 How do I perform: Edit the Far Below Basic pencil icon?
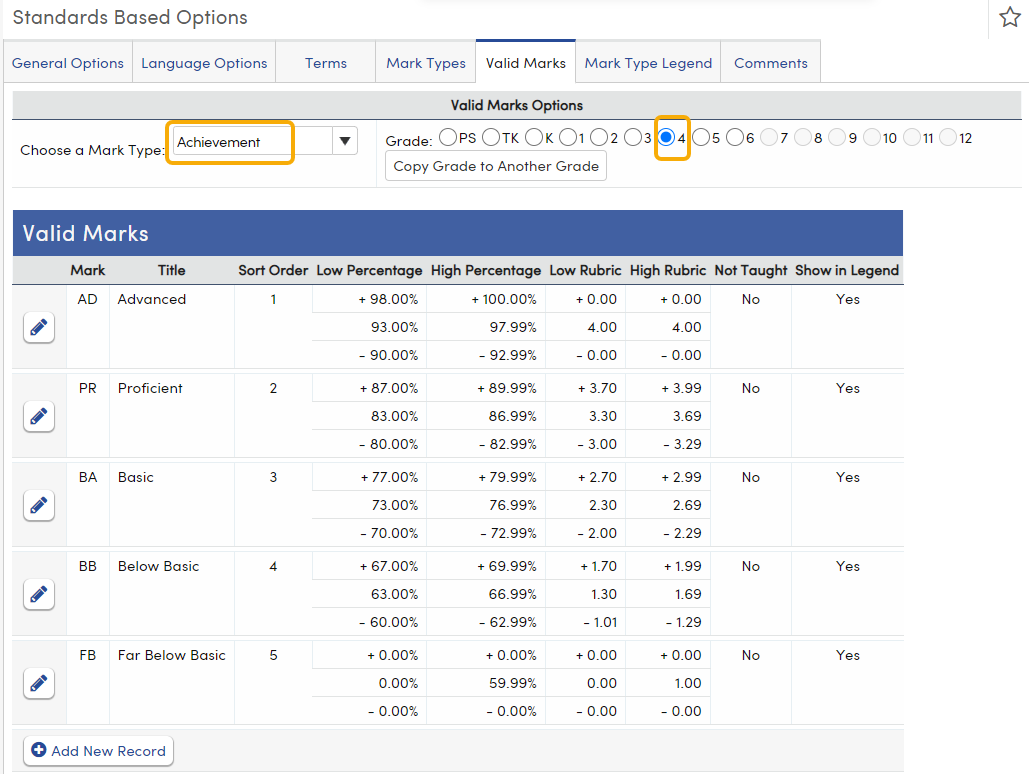point(39,683)
